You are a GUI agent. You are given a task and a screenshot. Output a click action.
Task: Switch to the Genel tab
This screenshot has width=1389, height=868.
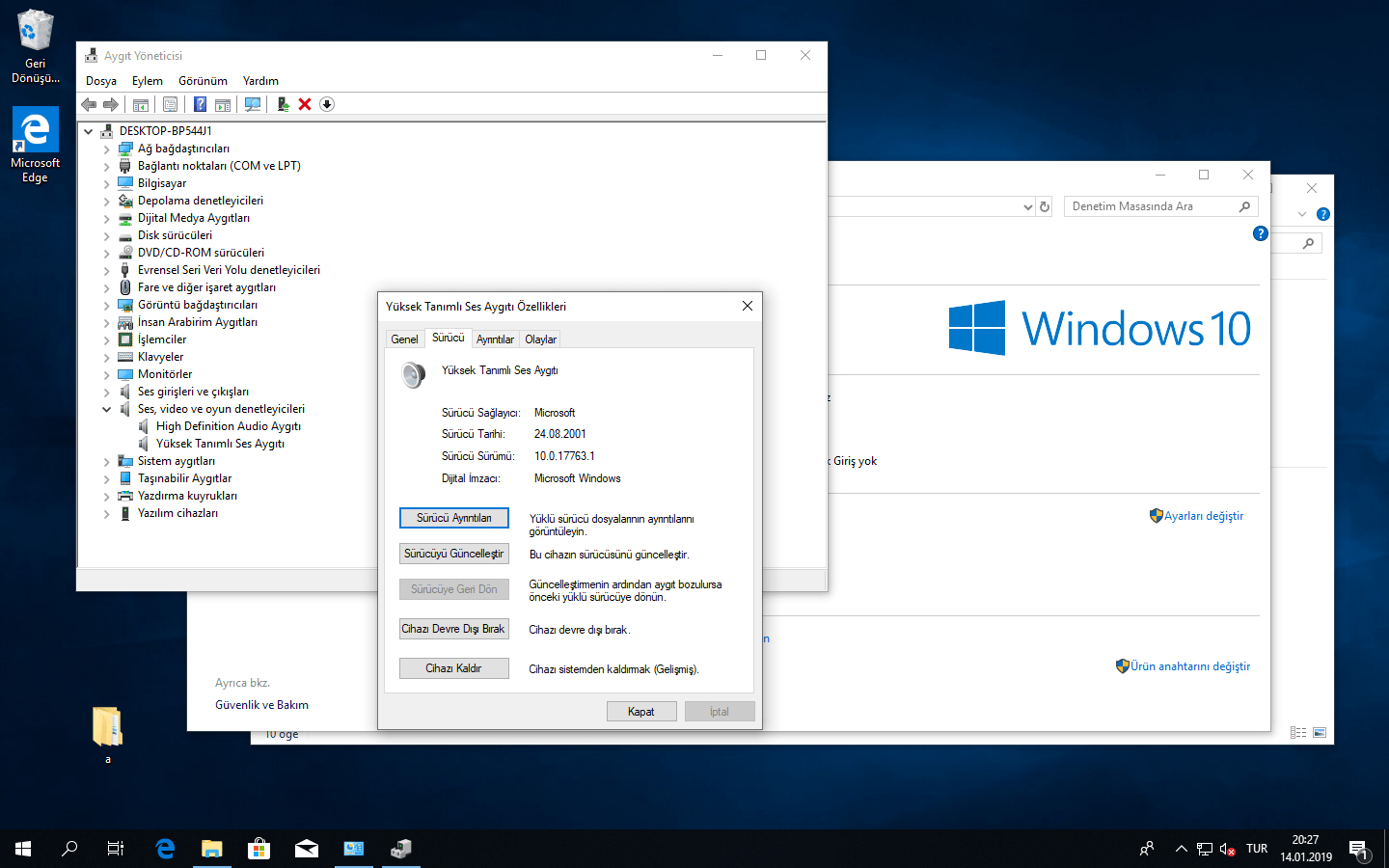point(404,339)
